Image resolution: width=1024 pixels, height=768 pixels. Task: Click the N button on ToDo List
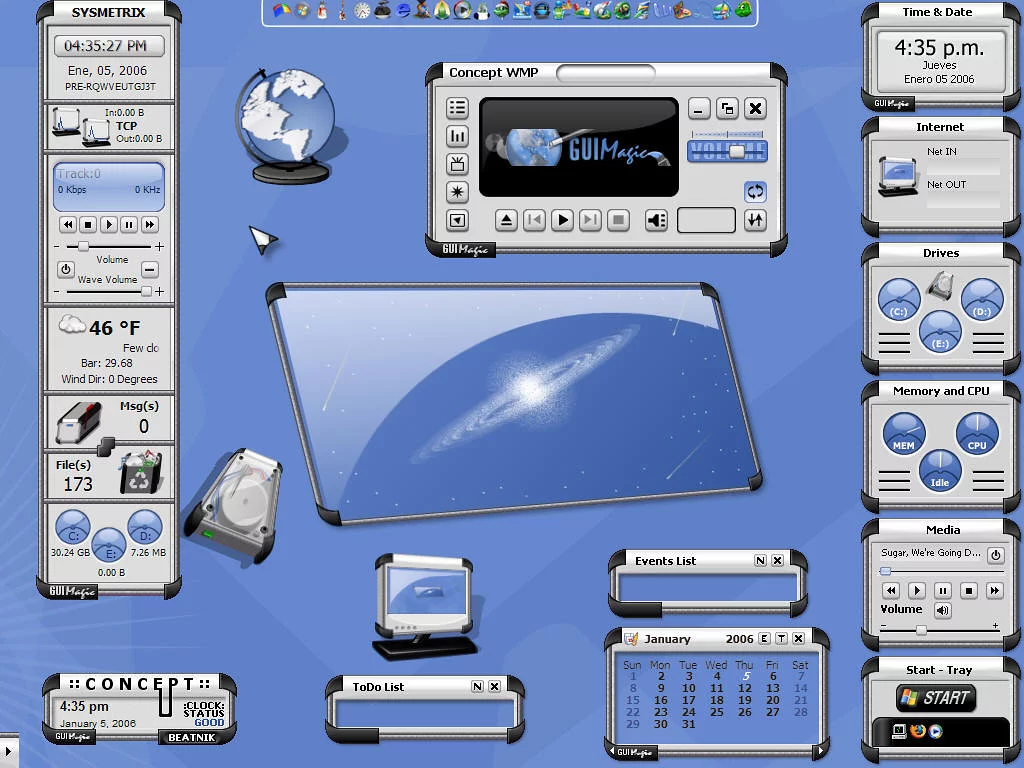coord(477,686)
